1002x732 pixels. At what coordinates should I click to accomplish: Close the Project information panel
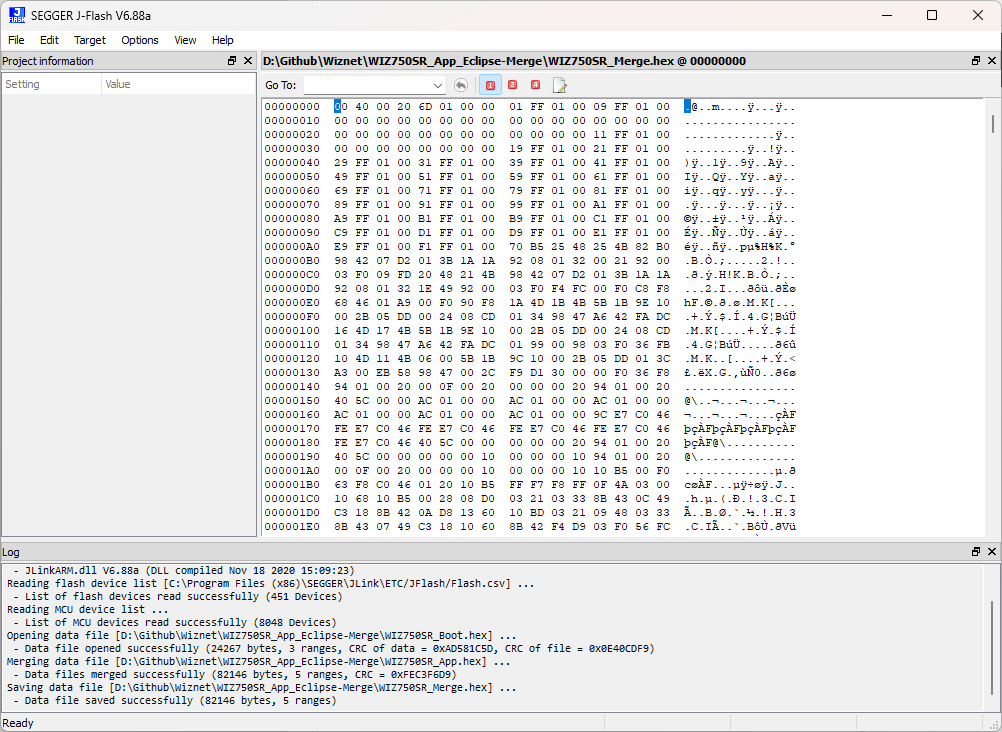[248, 61]
